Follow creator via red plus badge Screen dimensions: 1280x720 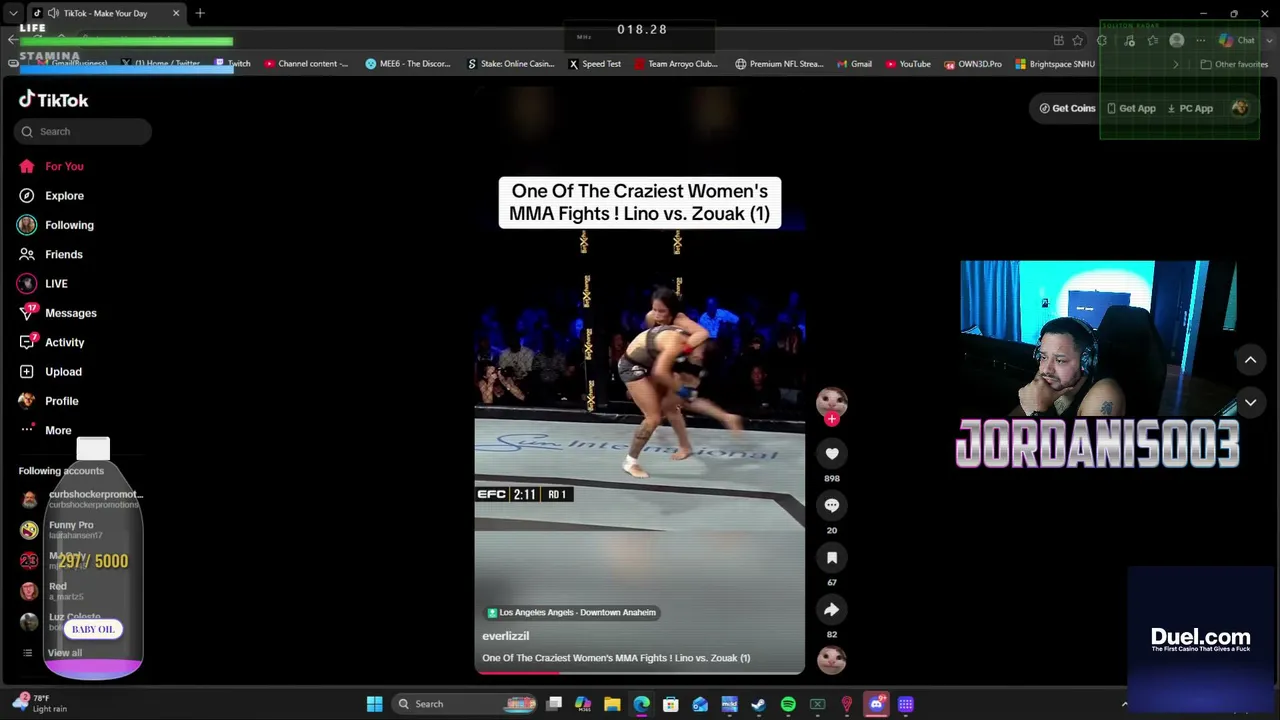click(x=832, y=420)
